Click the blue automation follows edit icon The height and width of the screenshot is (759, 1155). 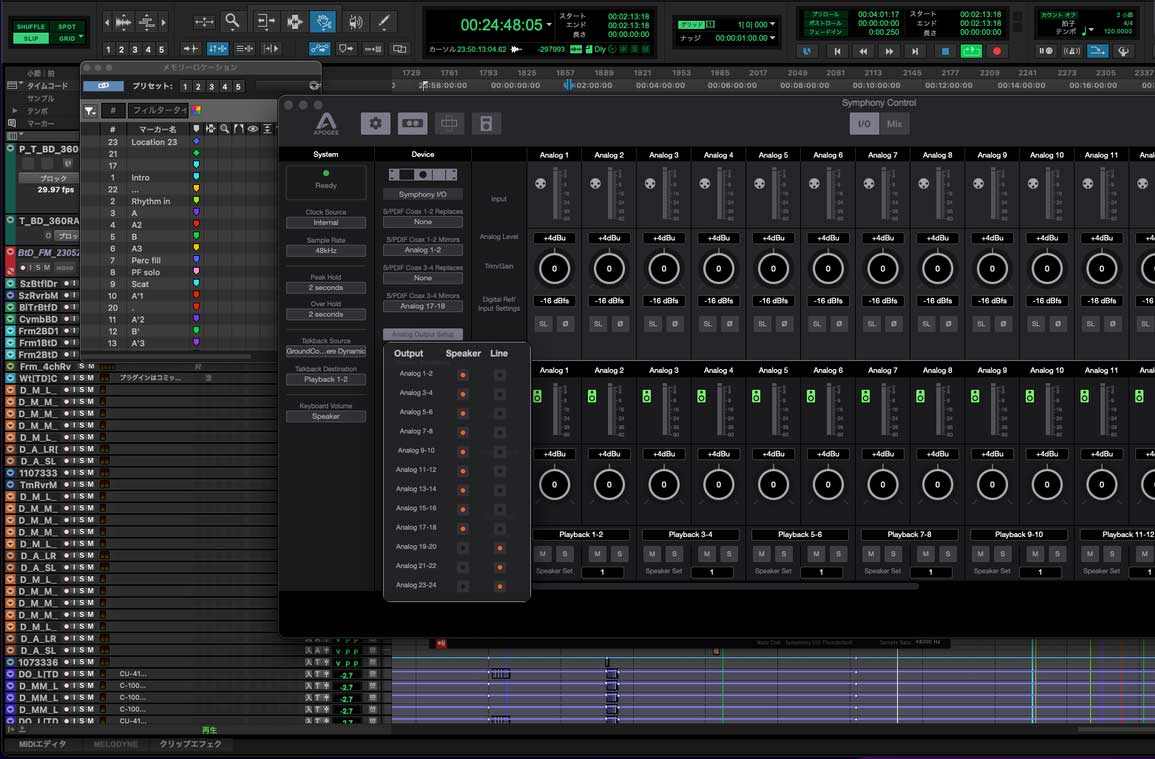(x=320, y=49)
